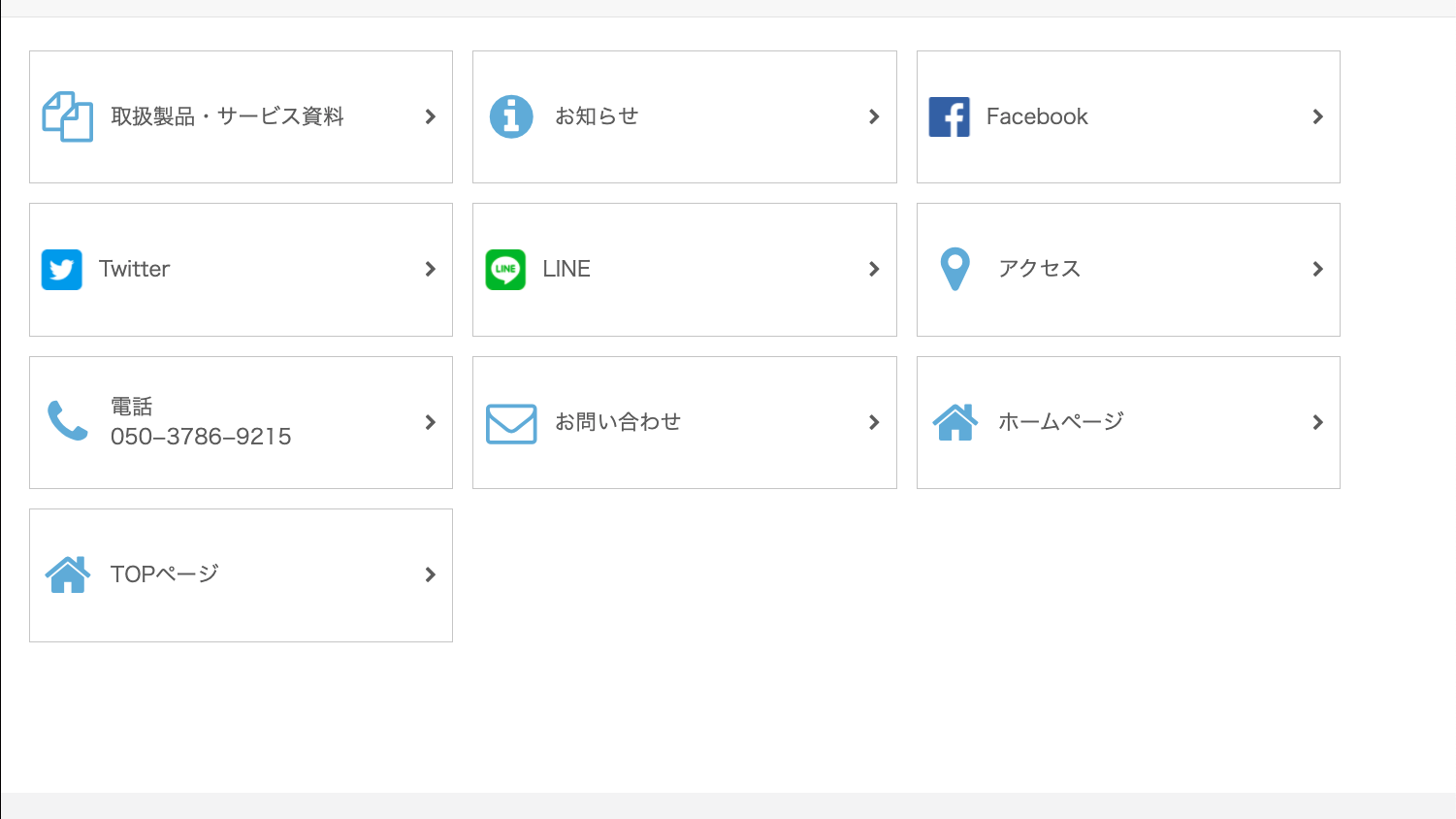Image resolution: width=1456 pixels, height=819 pixels.
Task: Click the phone number 050-3786-9215
Action: pyautogui.click(x=199, y=436)
